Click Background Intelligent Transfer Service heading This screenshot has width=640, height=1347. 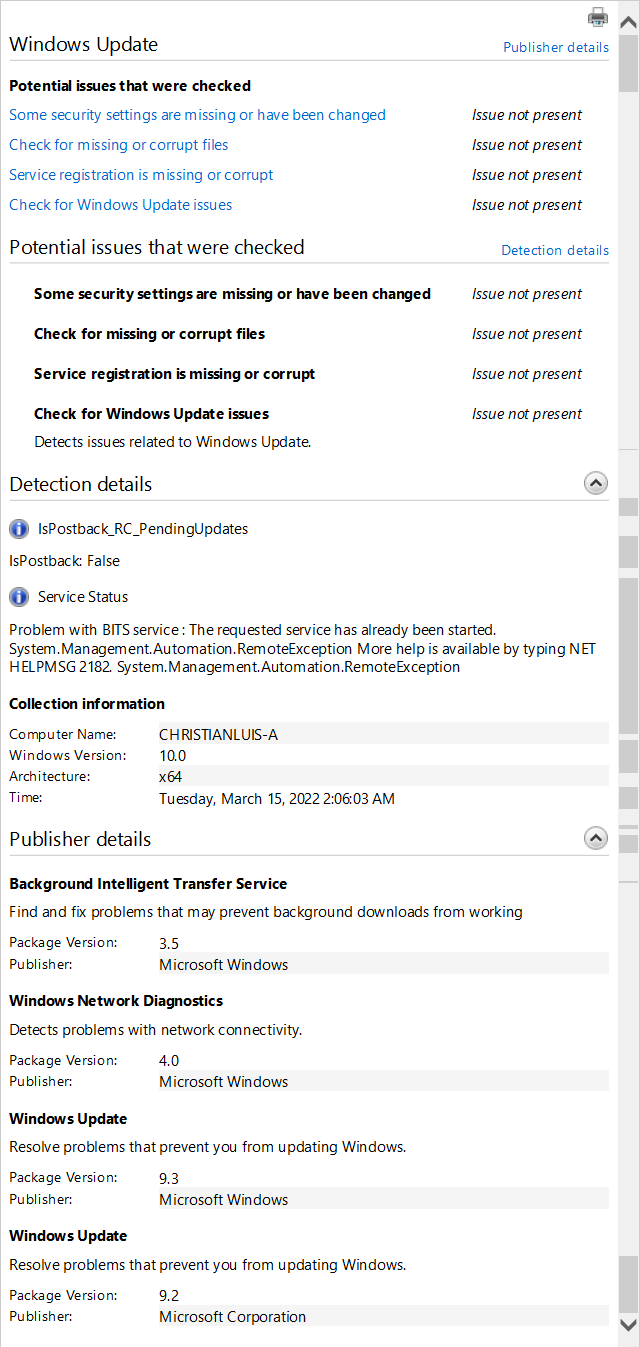(148, 884)
